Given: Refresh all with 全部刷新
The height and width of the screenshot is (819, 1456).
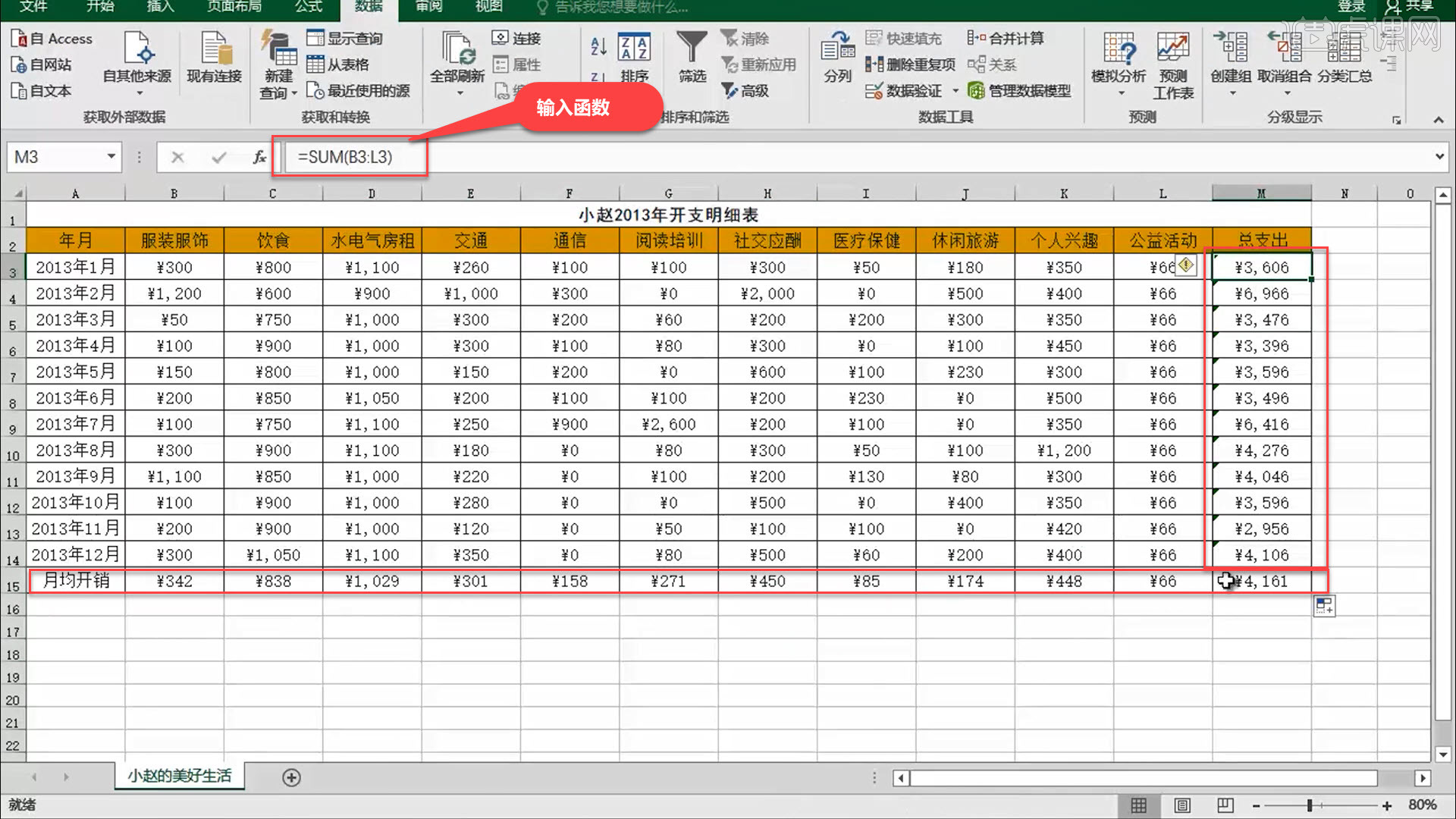Looking at the screenshot, I should [457, 64].
